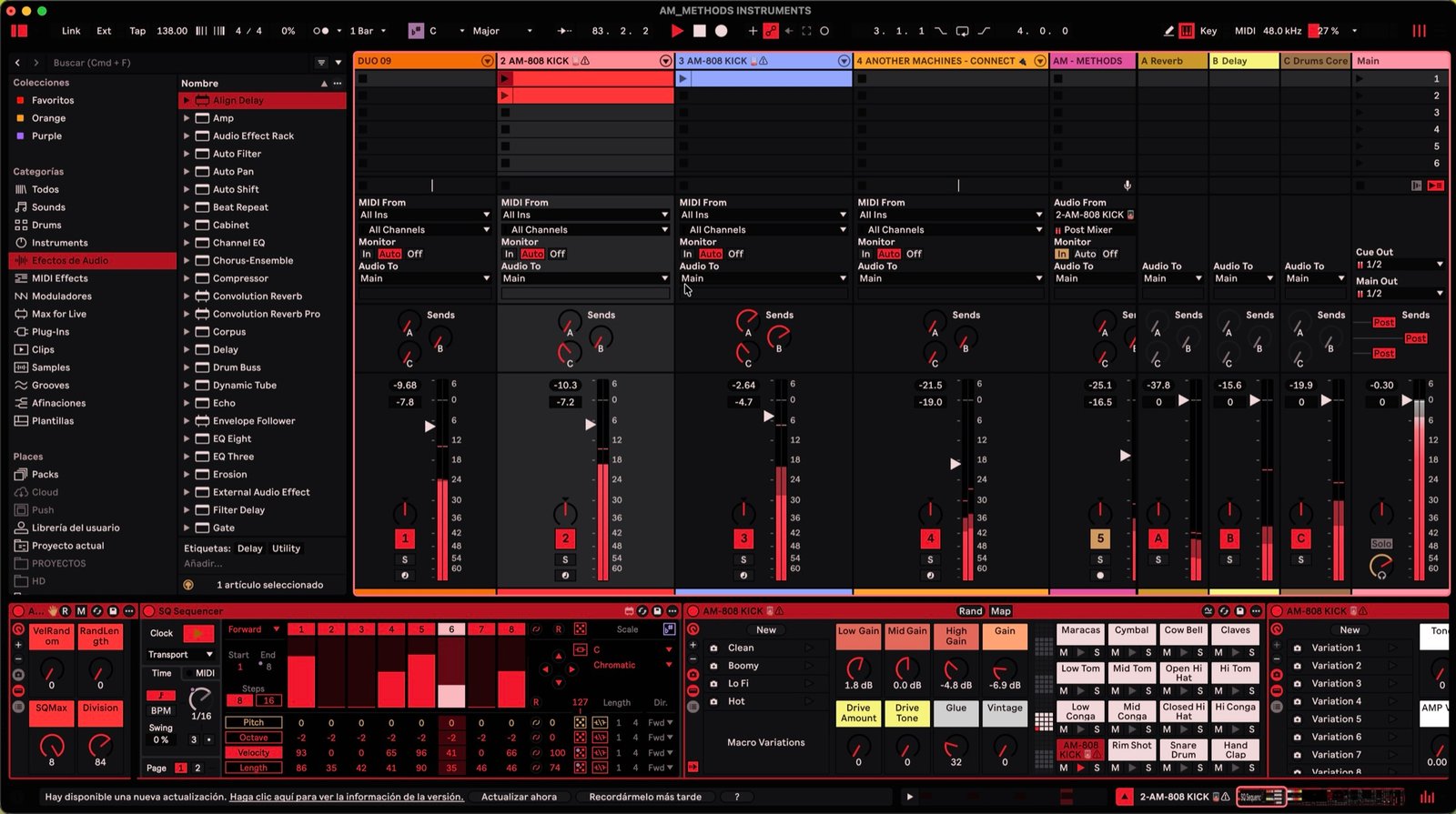
Task: Toggle the SQ Sequencer scale awareness icon
Action: tap(669, 629)
